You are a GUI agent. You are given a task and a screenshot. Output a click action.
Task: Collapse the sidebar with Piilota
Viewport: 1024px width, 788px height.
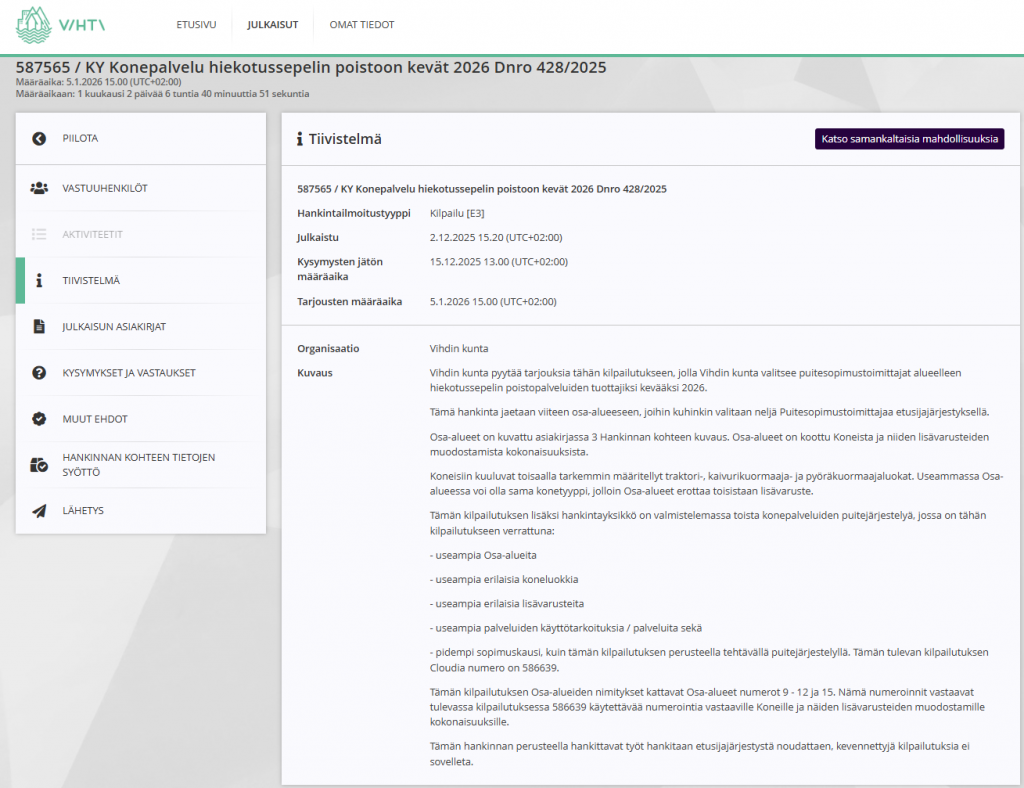click(80, 139)
